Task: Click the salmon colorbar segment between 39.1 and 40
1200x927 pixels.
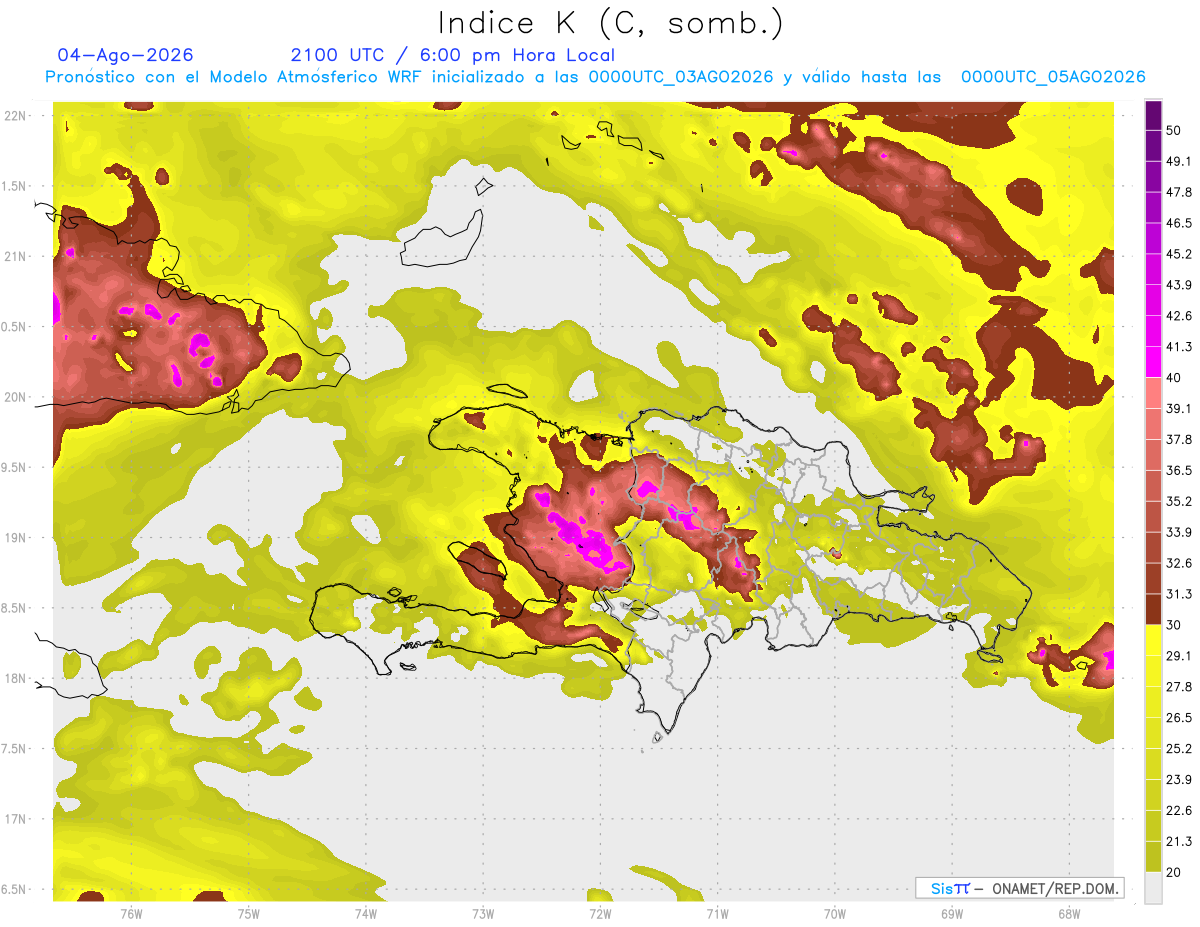Action: (x=1153, y=393)
